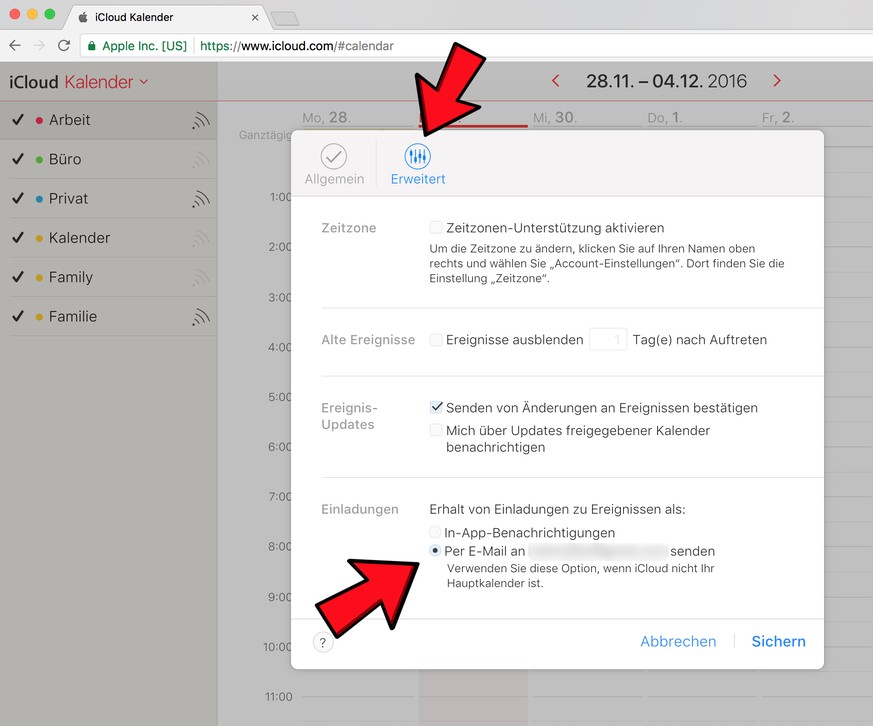Select the Privat calendar name
873x726 pixels.
point(68,198)
